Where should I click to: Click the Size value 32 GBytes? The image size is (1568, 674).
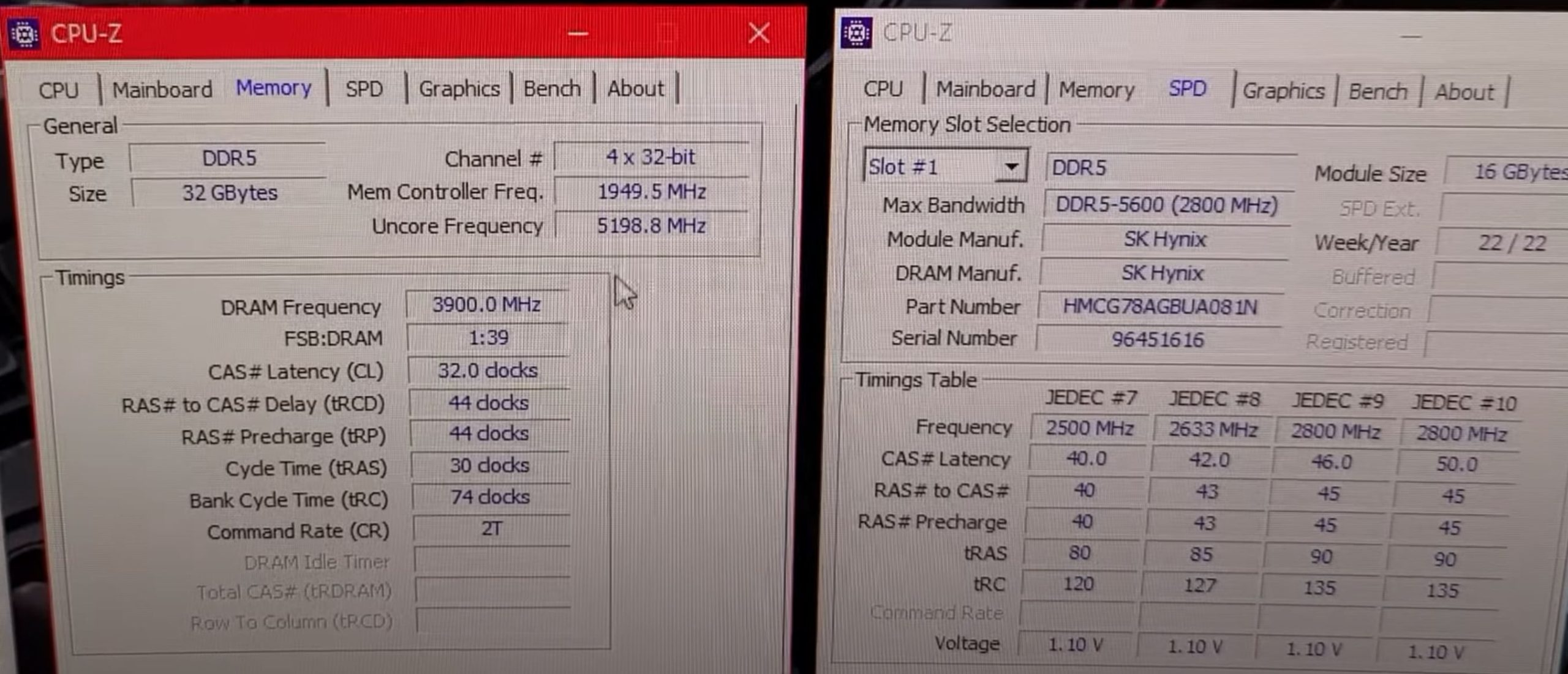pyautogui.click(x=229, y=193)
